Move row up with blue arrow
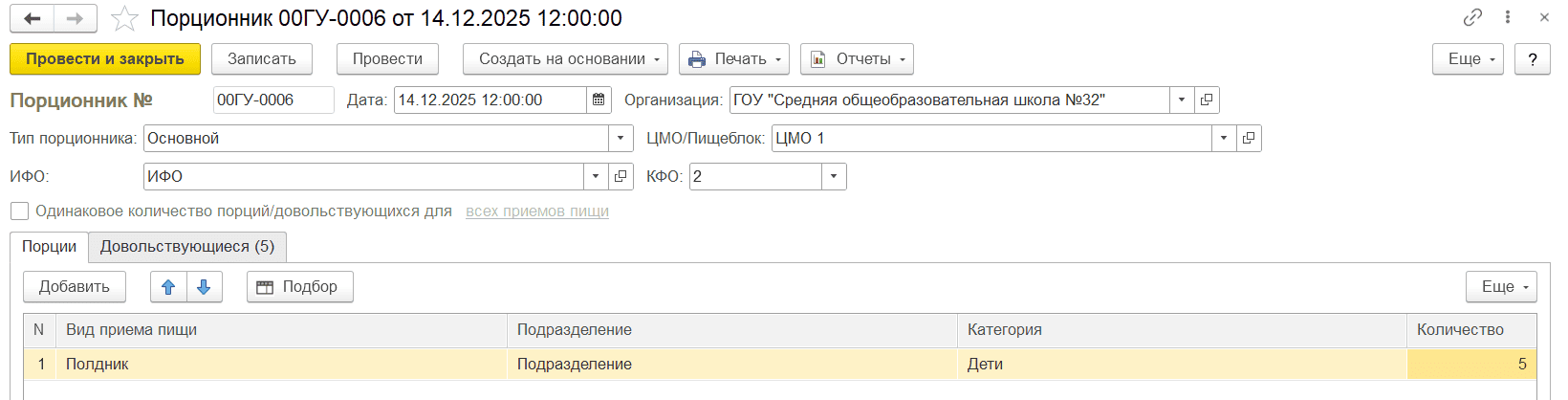The image size is (1568, 400). tap(168, 286)
